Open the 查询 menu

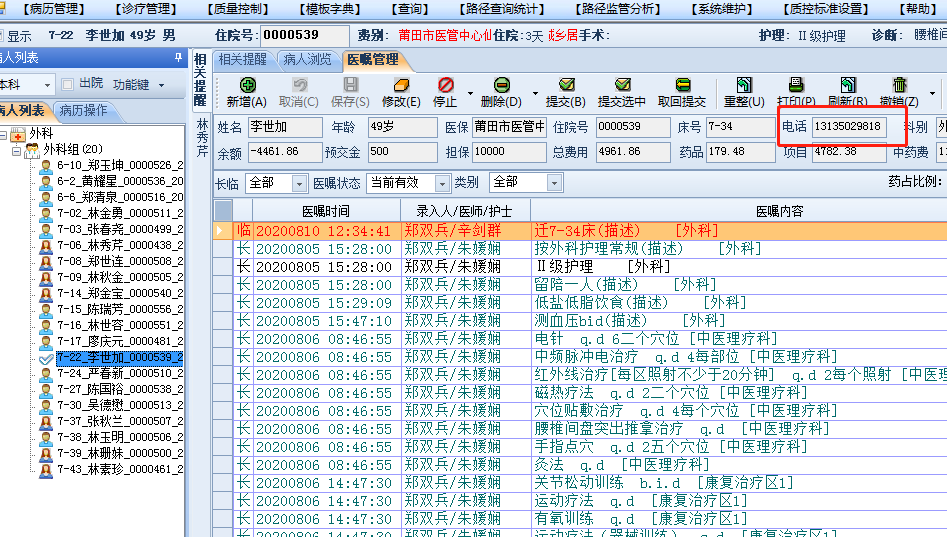pos(409,9)
